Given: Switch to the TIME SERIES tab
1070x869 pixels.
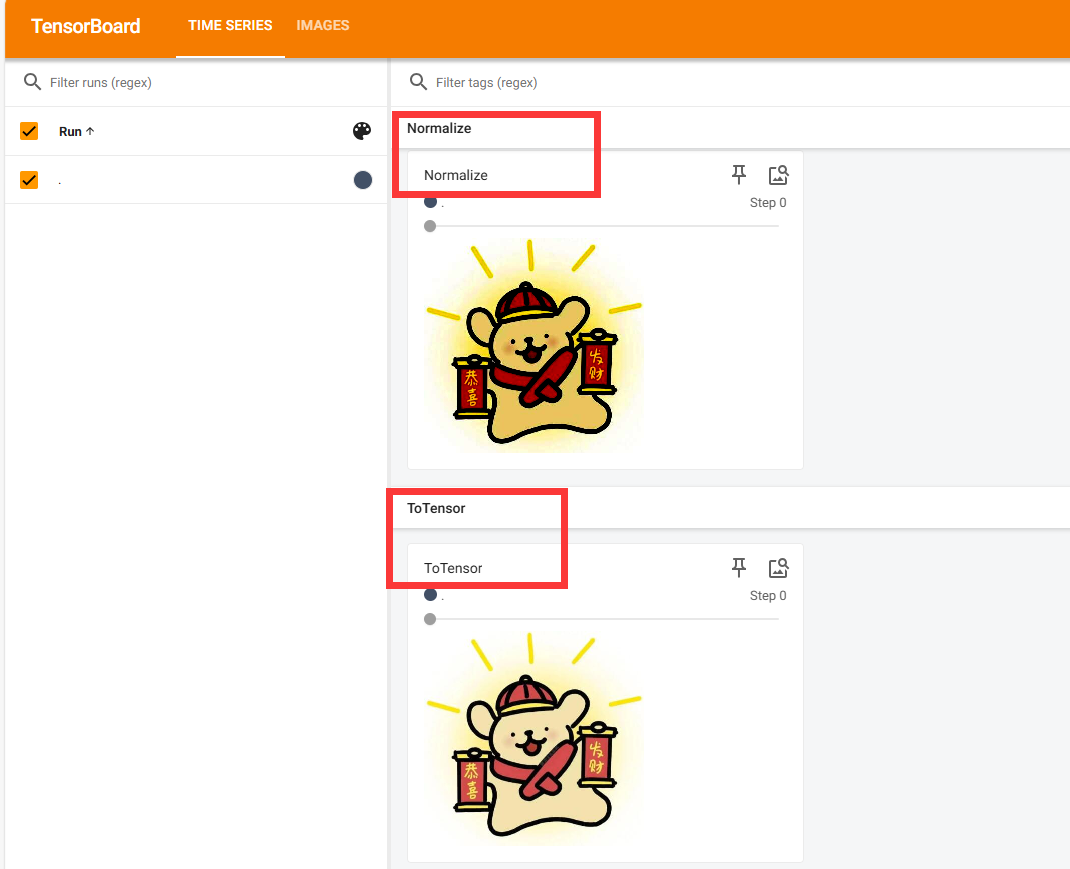Looking at the screenshot, I should pyautogui.click(x=230, y=25).
